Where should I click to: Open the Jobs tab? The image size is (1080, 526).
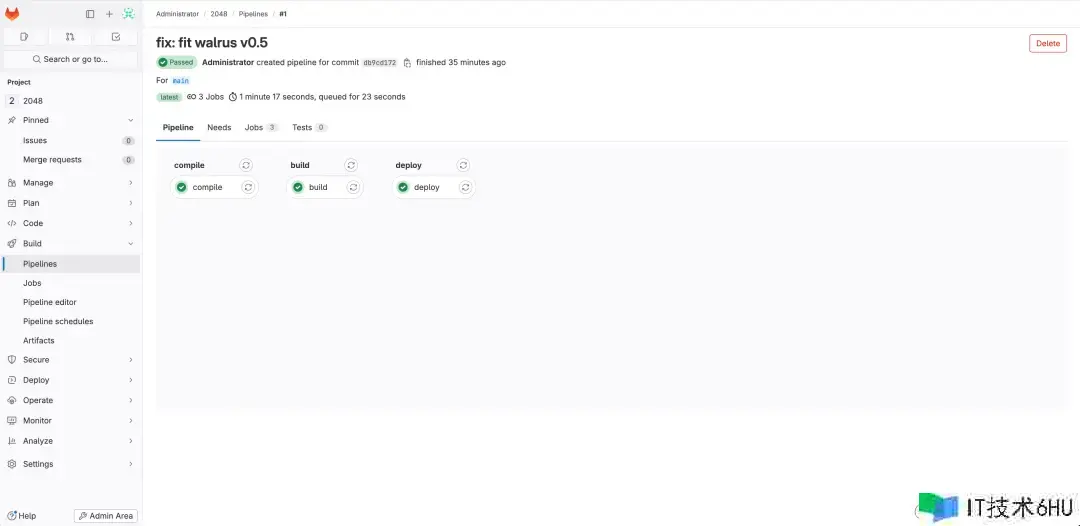(x=254, y=128)
